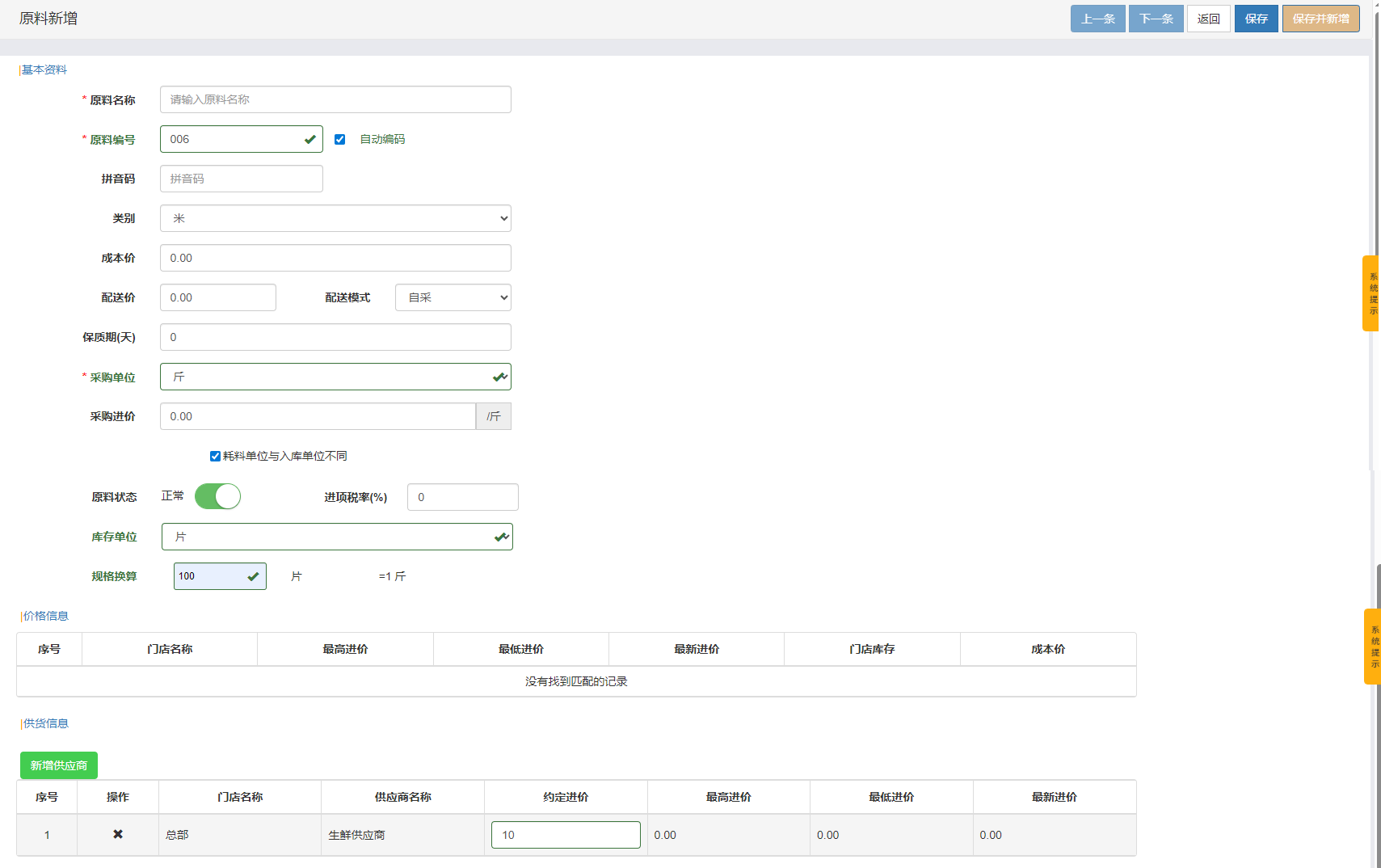Go to 下一条 record
Viewport: 1381px width, 868px height.
(x=1156, y=19)
